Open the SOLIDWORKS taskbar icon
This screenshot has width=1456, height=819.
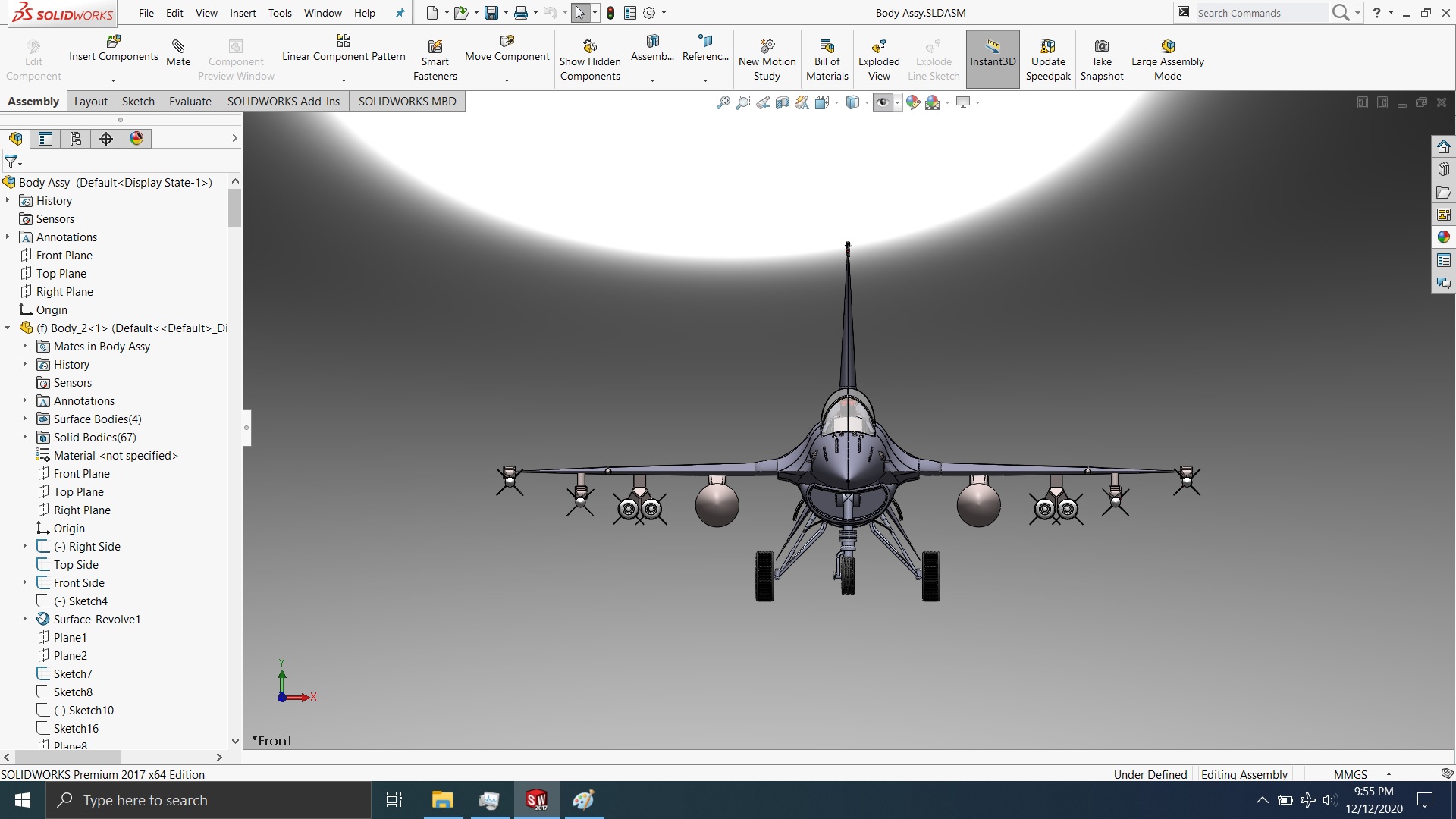pyautogui.click(x=537, y=800)
